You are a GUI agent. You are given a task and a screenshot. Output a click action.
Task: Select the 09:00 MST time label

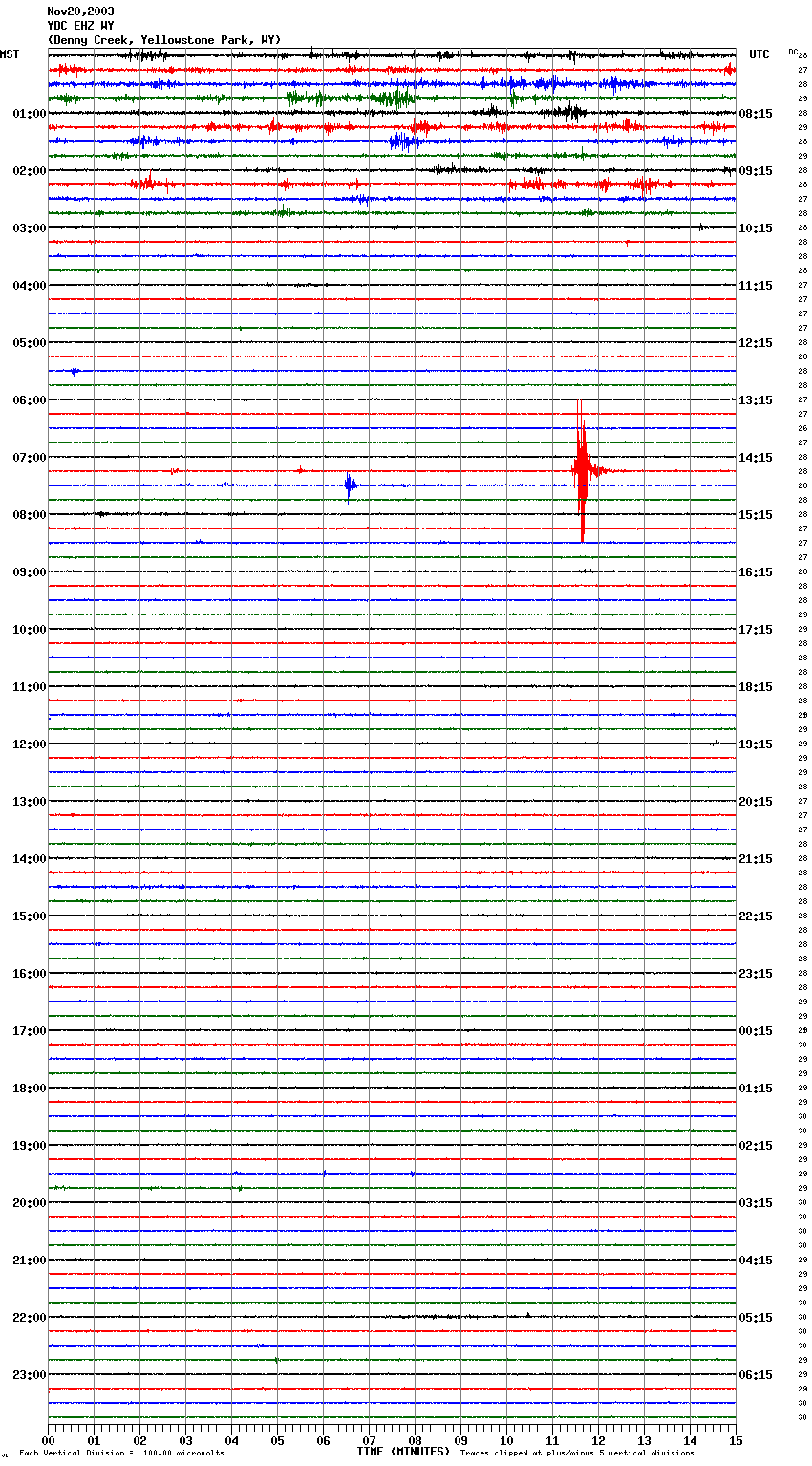pos(30,572)
